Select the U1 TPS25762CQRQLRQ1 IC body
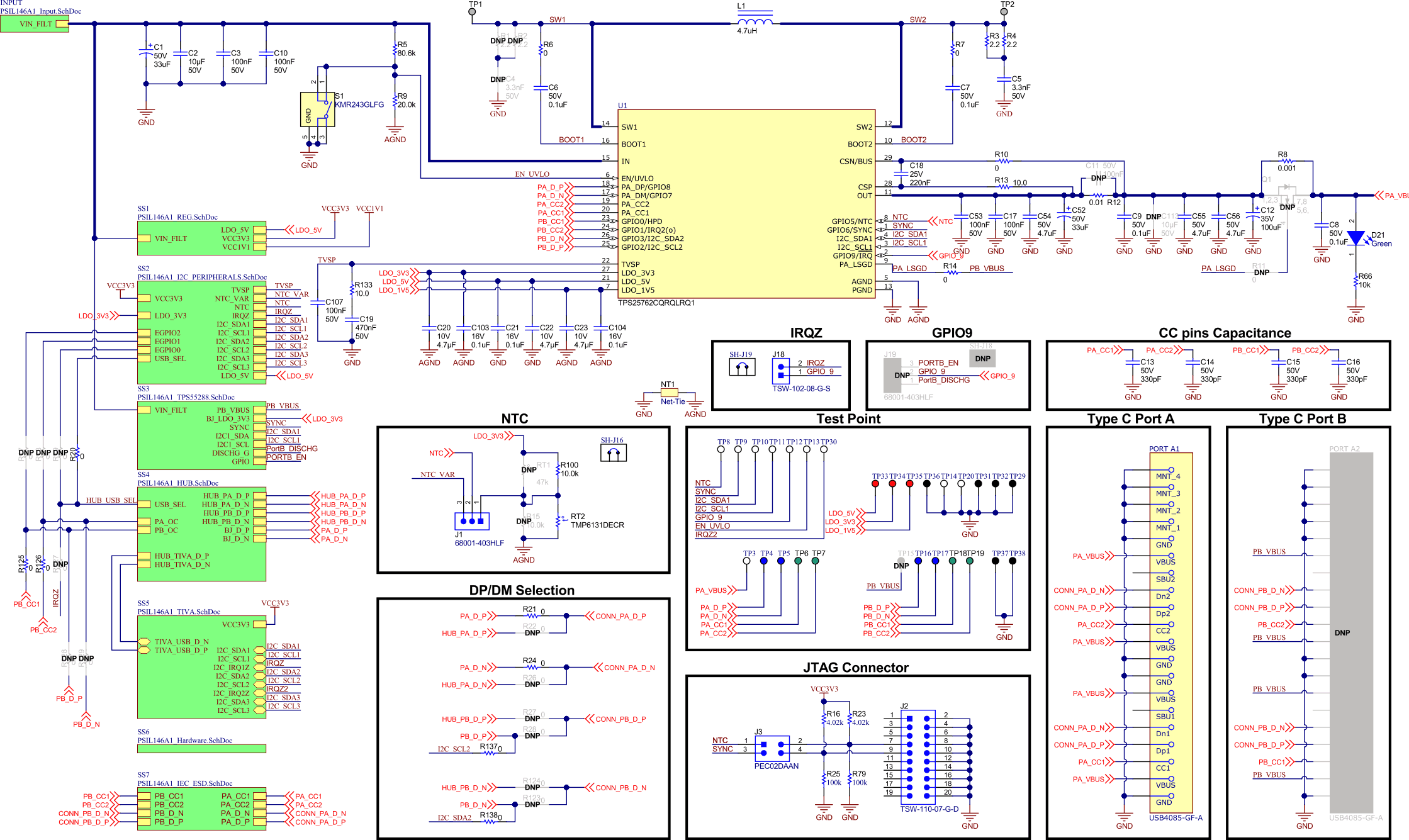The width and height of the screenshot is (1409, 840). (x=746, y=204)
